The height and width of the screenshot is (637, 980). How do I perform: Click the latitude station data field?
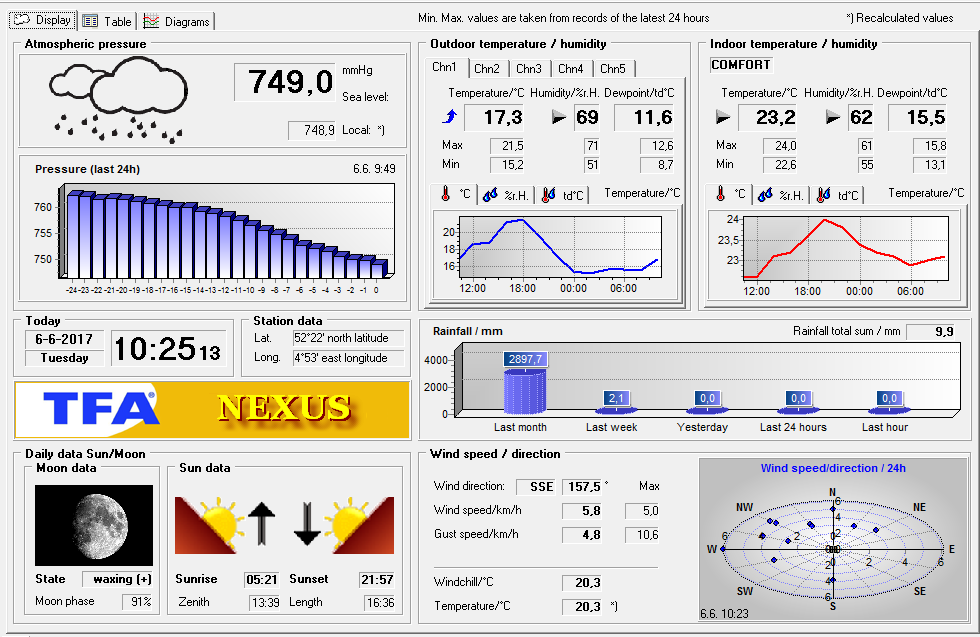click(x=348, y=338)
